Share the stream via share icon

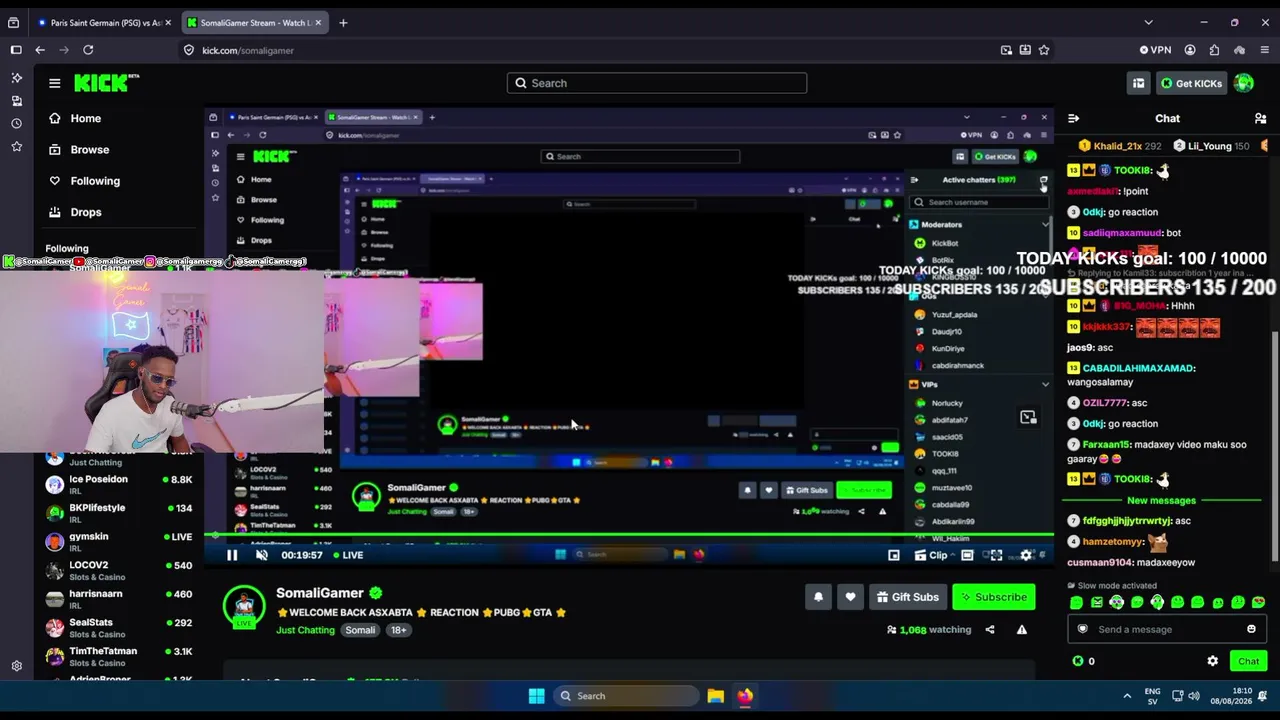(990, 630)
